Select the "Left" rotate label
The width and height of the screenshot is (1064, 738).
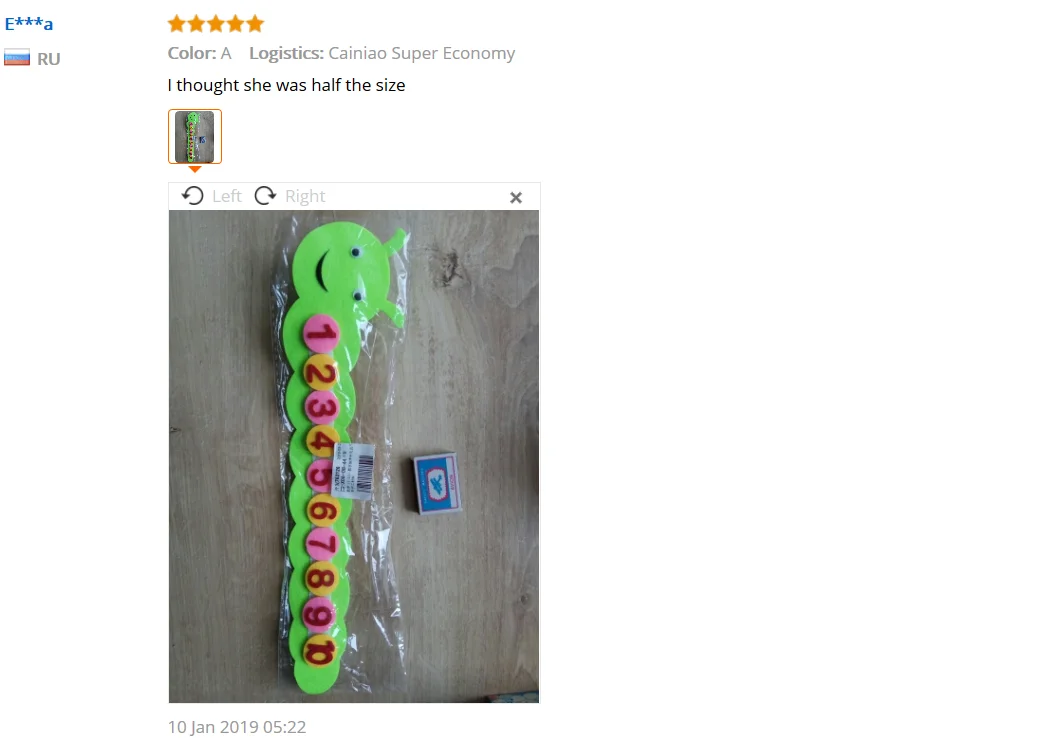tap(227, 196)
